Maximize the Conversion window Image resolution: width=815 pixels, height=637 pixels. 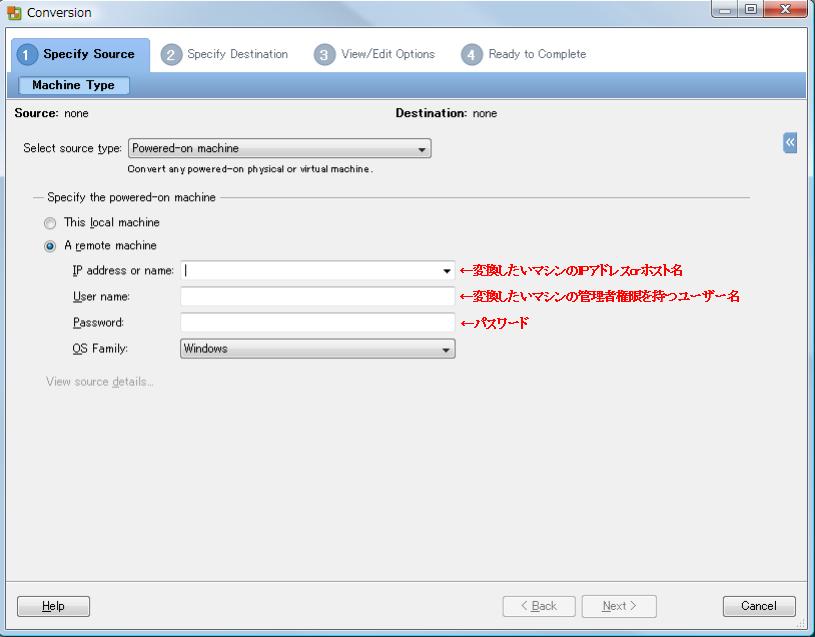pyautogui.click(x=751, y=9)
